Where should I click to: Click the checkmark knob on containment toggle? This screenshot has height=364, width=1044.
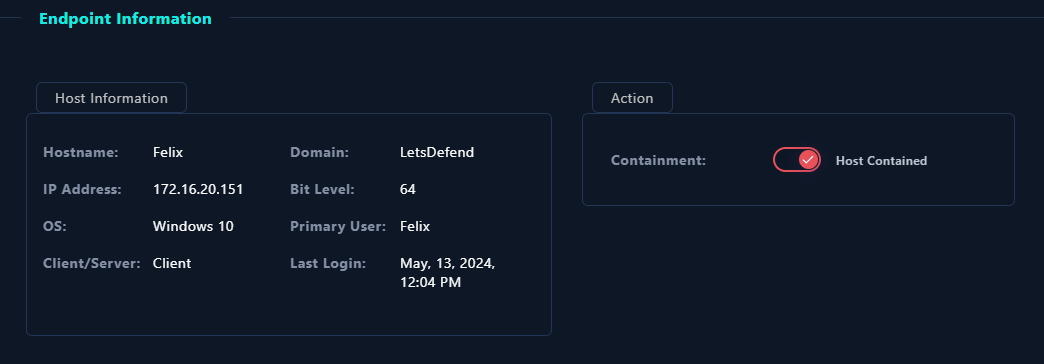tap(808, 160)
